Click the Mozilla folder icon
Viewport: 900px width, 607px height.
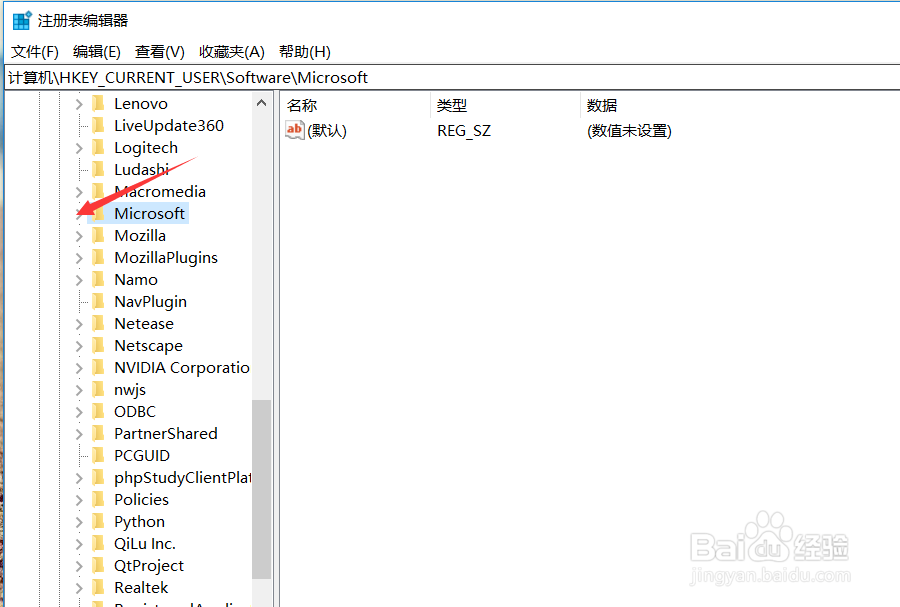(x=99, y=235)
